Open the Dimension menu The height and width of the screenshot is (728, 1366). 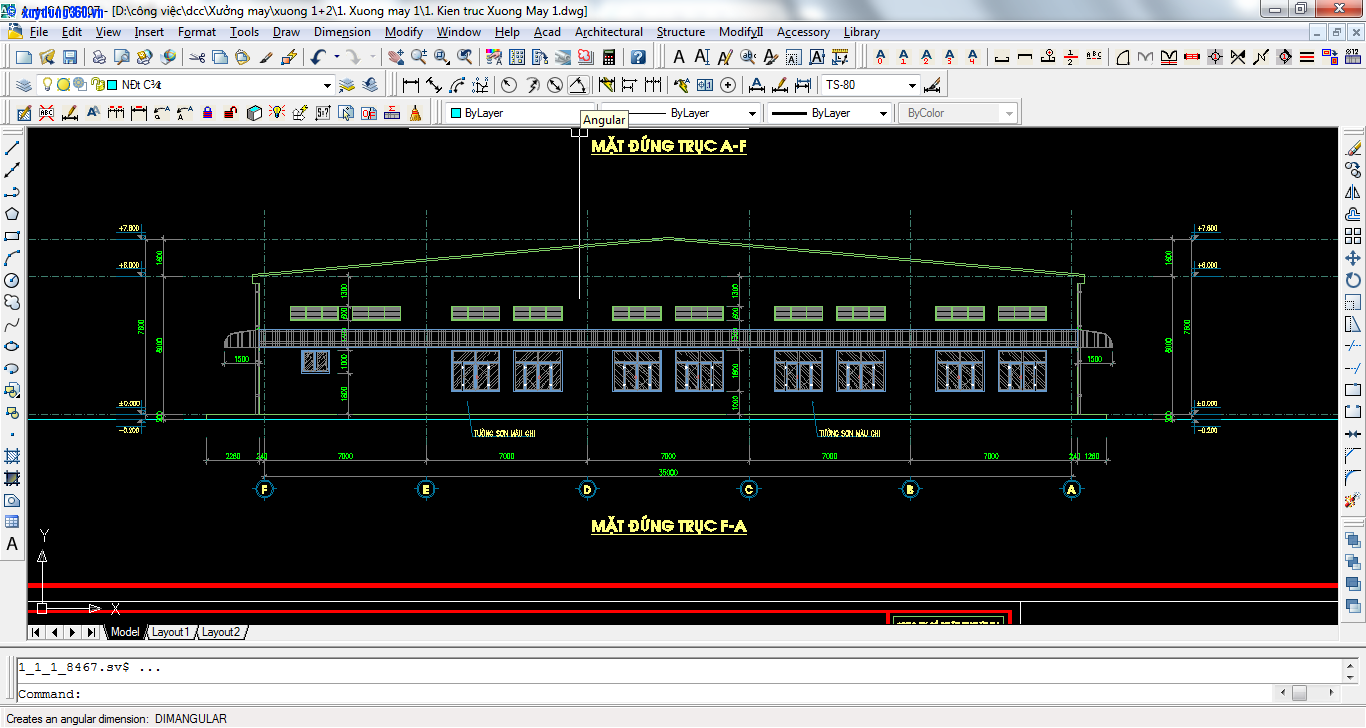(x=342, y=32)
